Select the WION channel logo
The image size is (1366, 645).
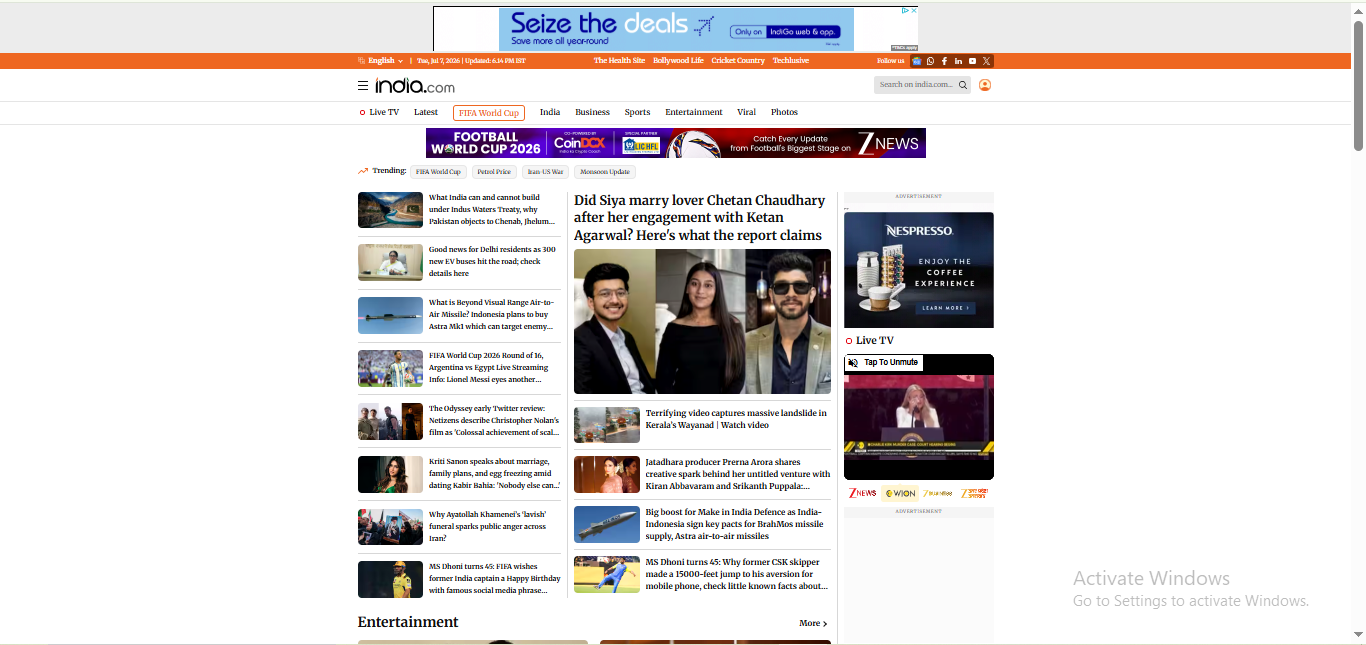click(x=900, y=493)
